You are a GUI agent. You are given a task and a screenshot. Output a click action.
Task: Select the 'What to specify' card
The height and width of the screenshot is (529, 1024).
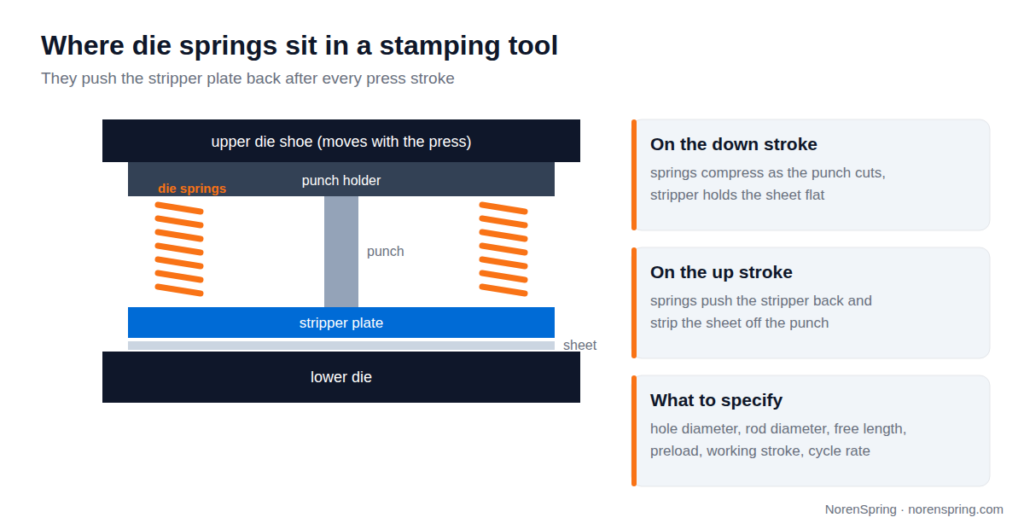click(810, 431)
